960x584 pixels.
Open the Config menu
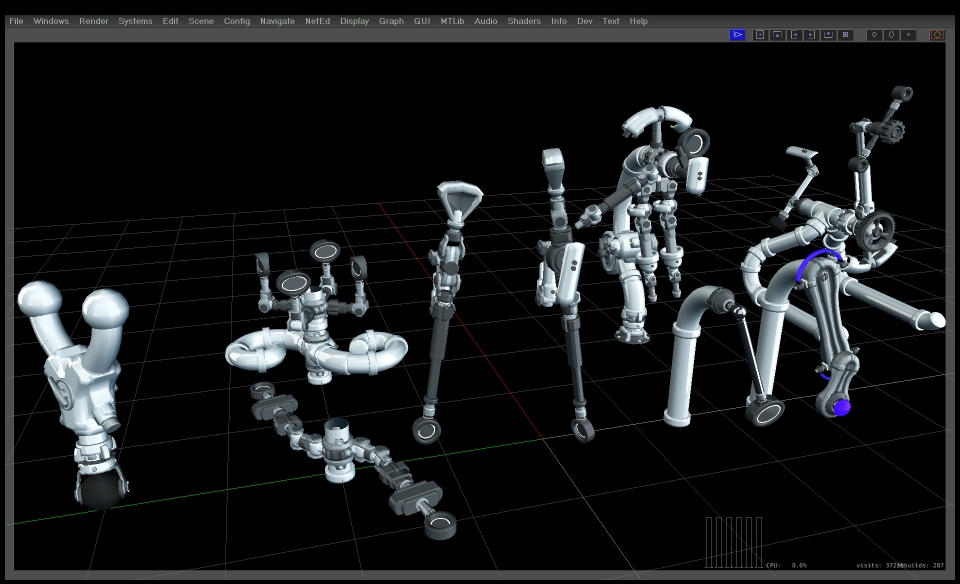[237, 21]
